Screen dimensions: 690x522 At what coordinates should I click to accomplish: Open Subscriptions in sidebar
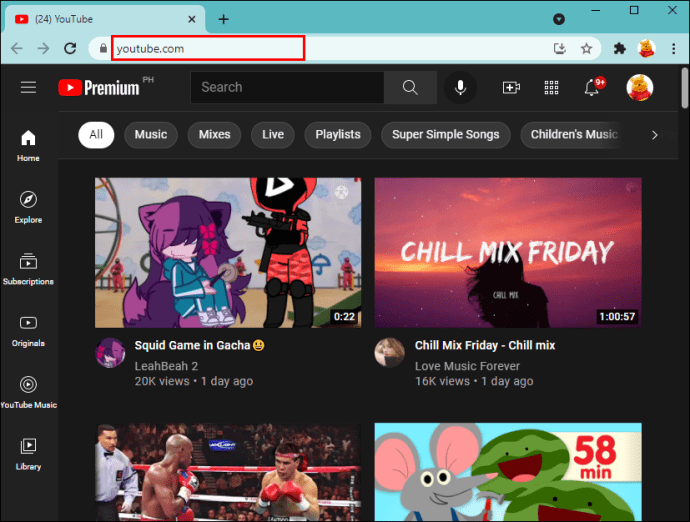pos(28,269)
